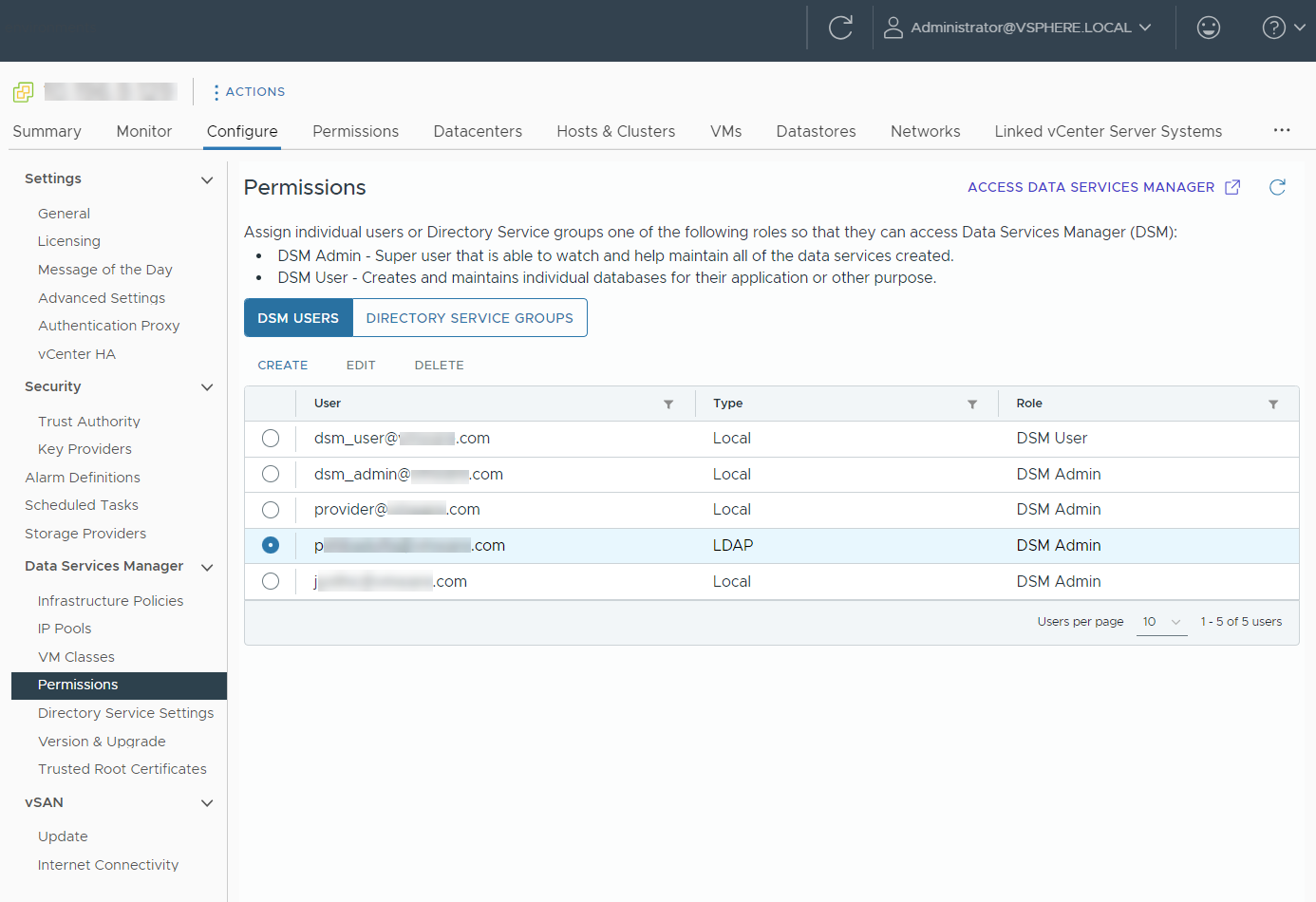
Task: Open Storage Providers
Action: pyautogui.click(x=85, y=534)
